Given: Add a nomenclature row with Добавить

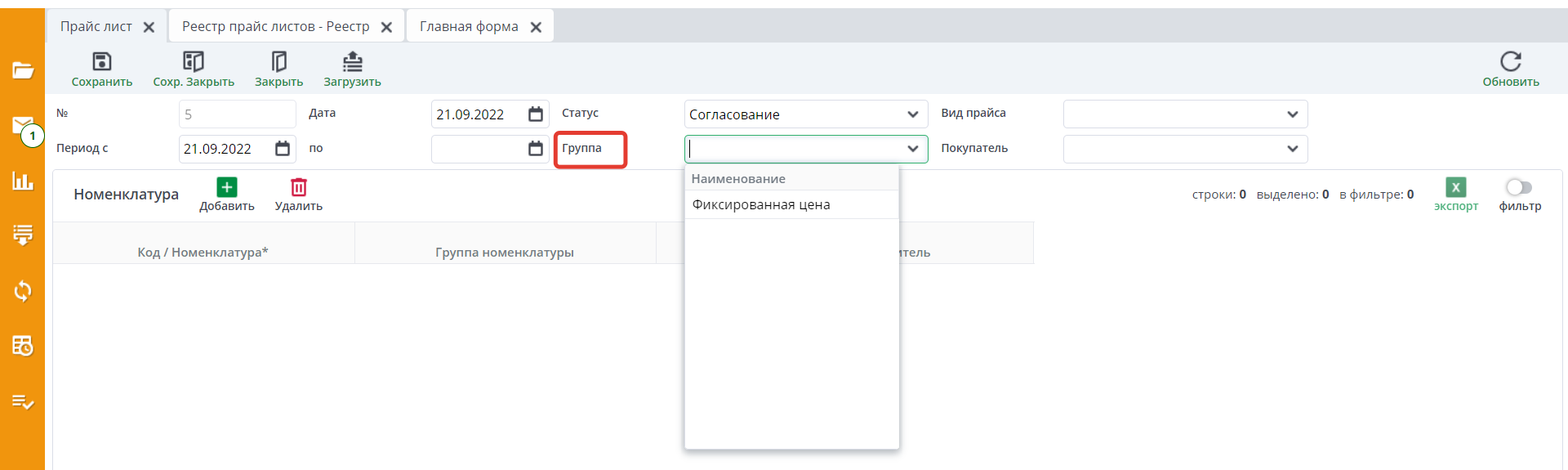Looking at the screenshot, I should (226, 188).
